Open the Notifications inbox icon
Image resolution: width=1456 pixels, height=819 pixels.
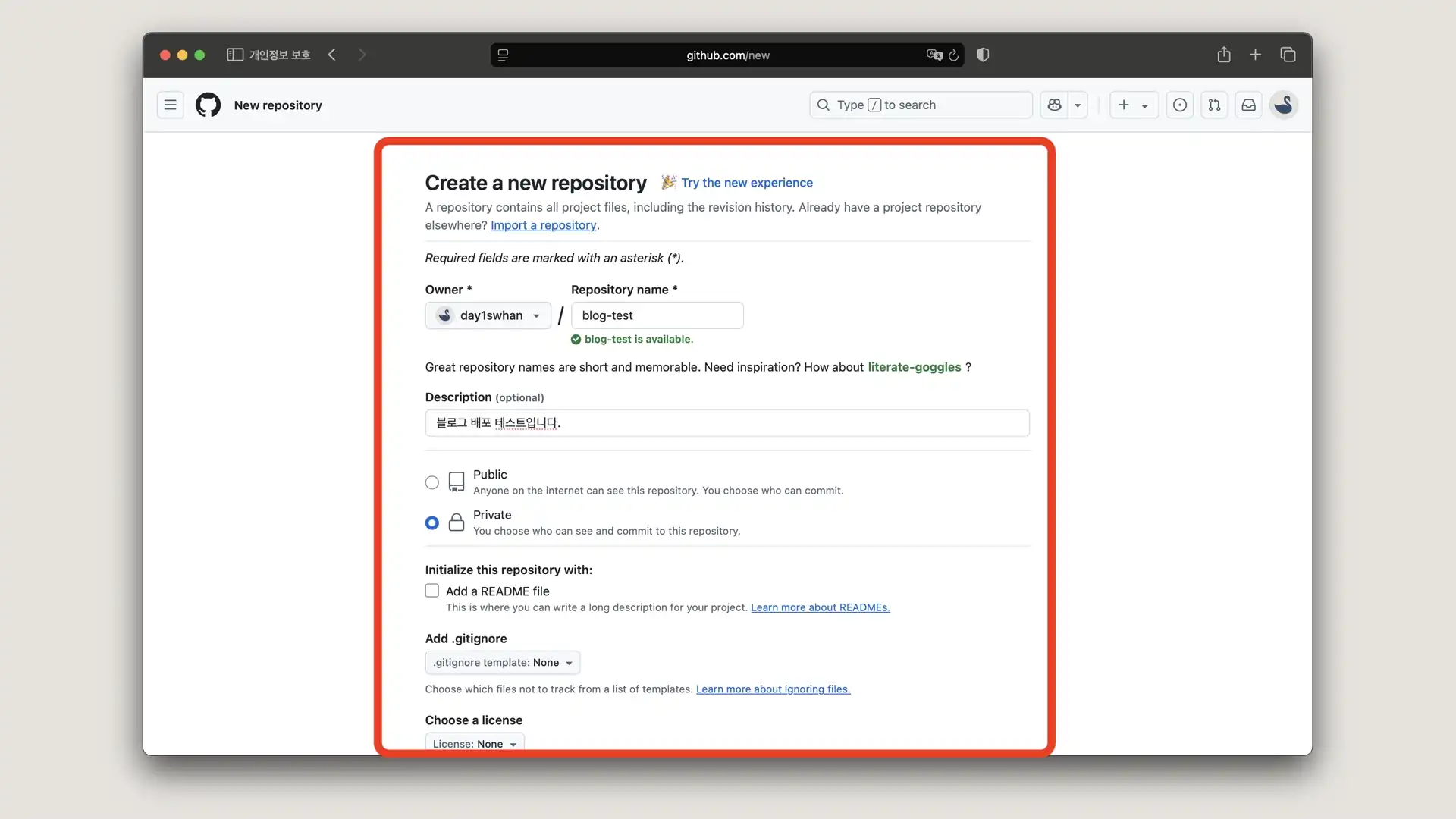[x=1248, y=105]
